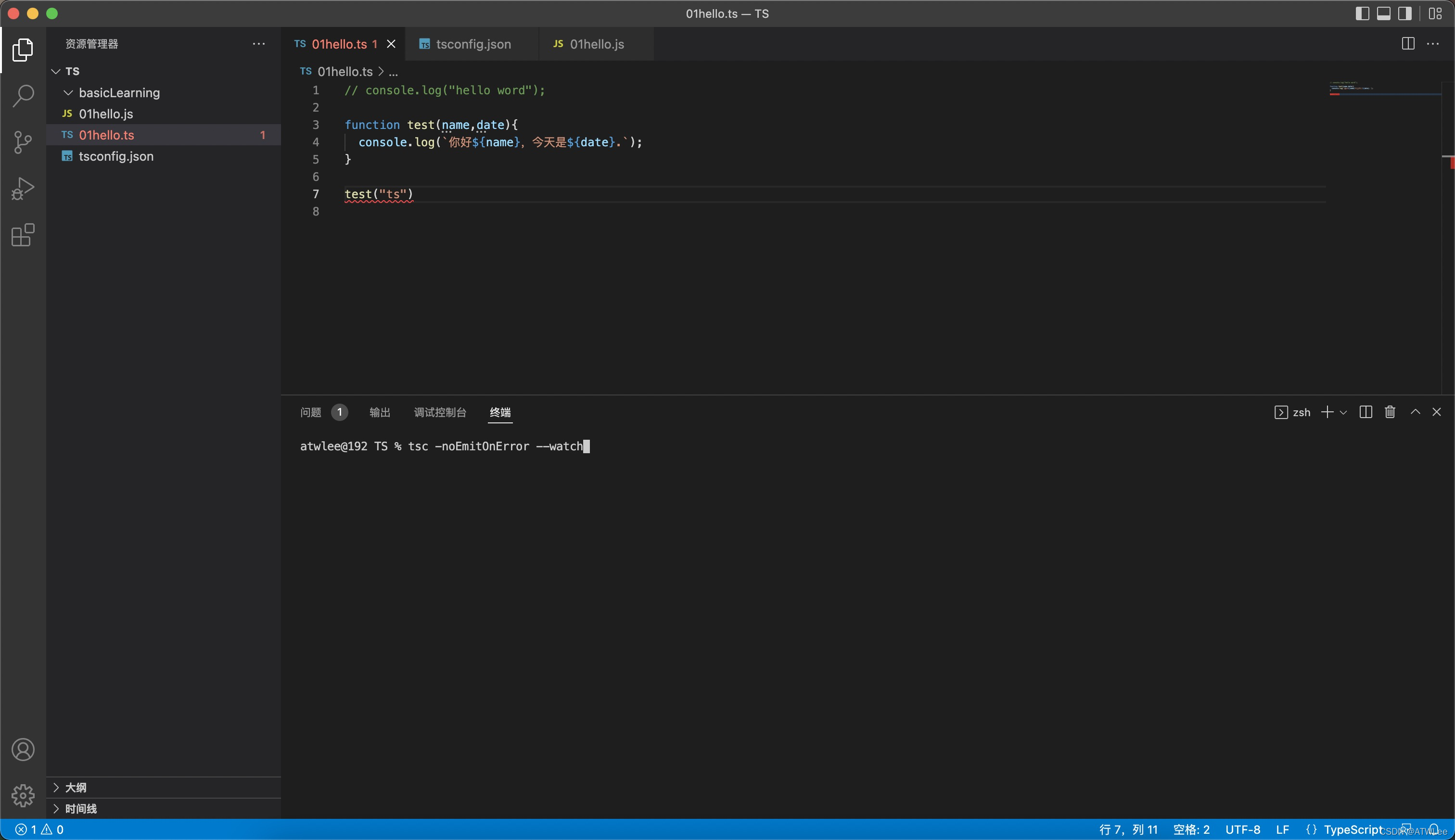
Task: Click 01hello.ts in the breadcrumb
Action: pos(345,72)
